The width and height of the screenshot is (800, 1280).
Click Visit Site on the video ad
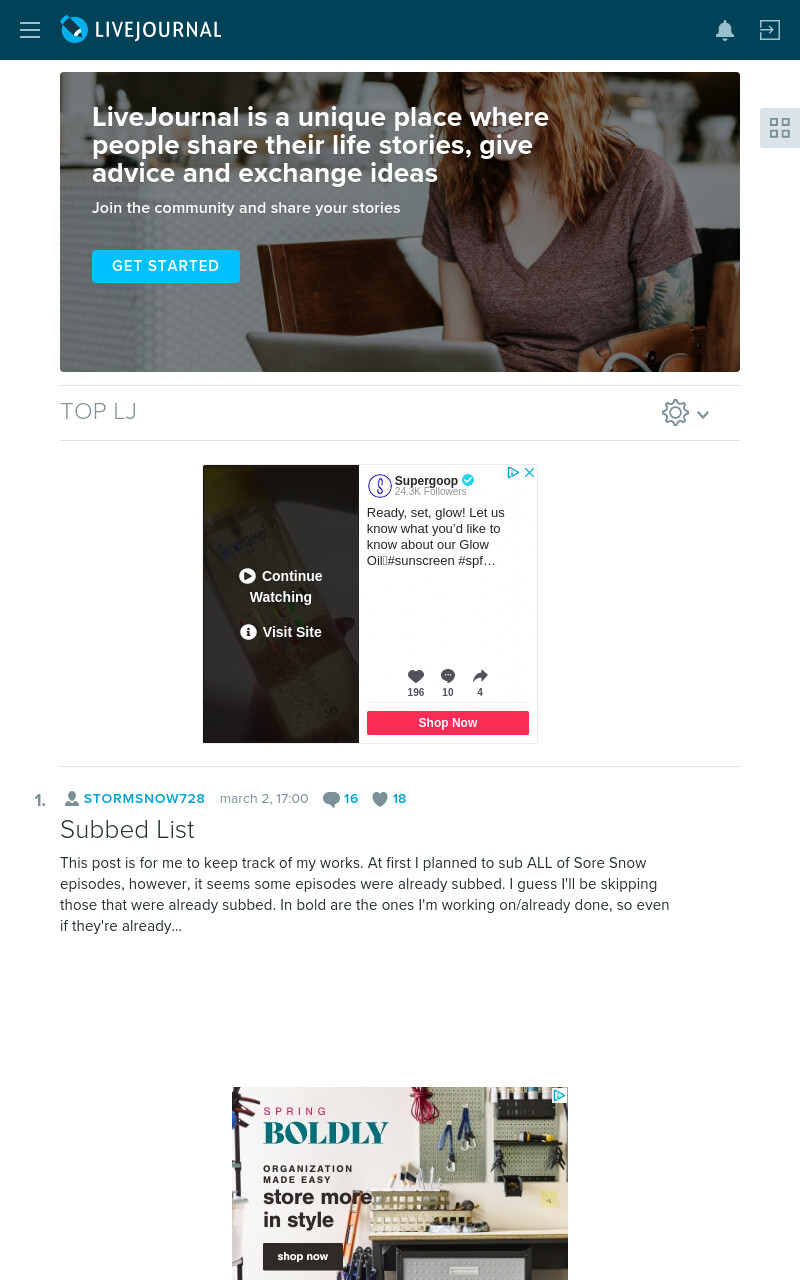[281, 632]
